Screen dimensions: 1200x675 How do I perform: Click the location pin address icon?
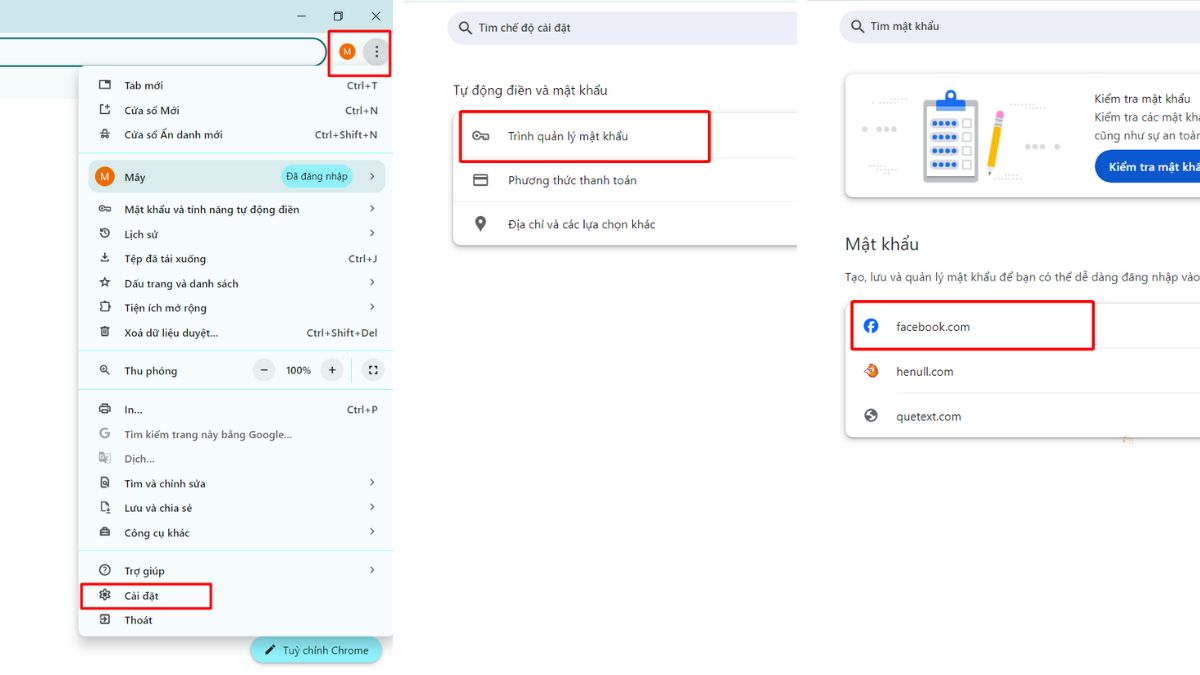coord(481,224)
